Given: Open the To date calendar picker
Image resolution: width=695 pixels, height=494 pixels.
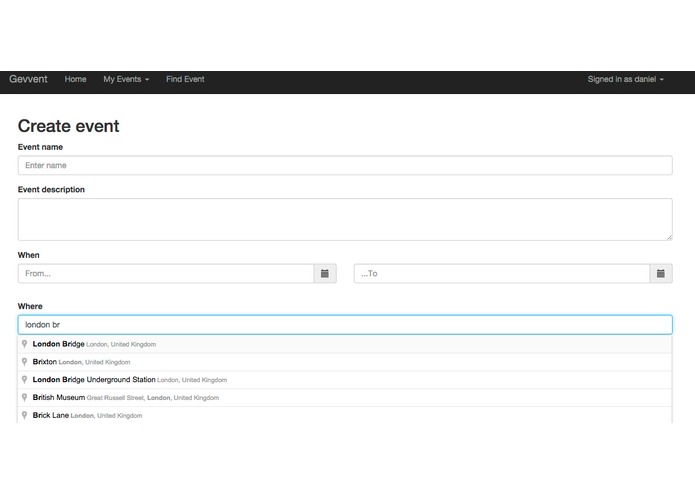Looking at the screenshot, I should pos(660,273).
